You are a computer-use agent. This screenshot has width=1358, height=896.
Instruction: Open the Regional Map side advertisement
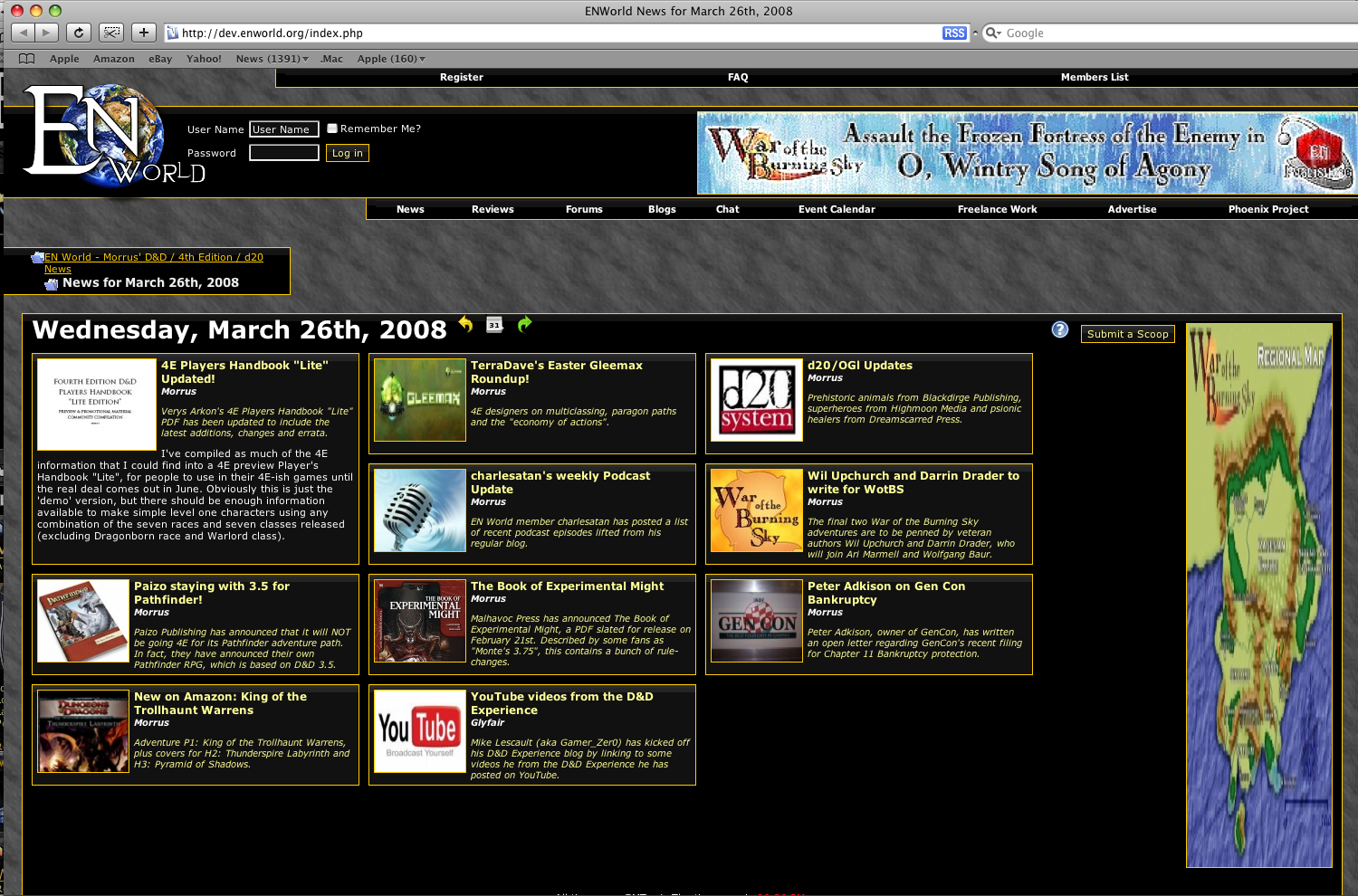[x=1259, y=596]
